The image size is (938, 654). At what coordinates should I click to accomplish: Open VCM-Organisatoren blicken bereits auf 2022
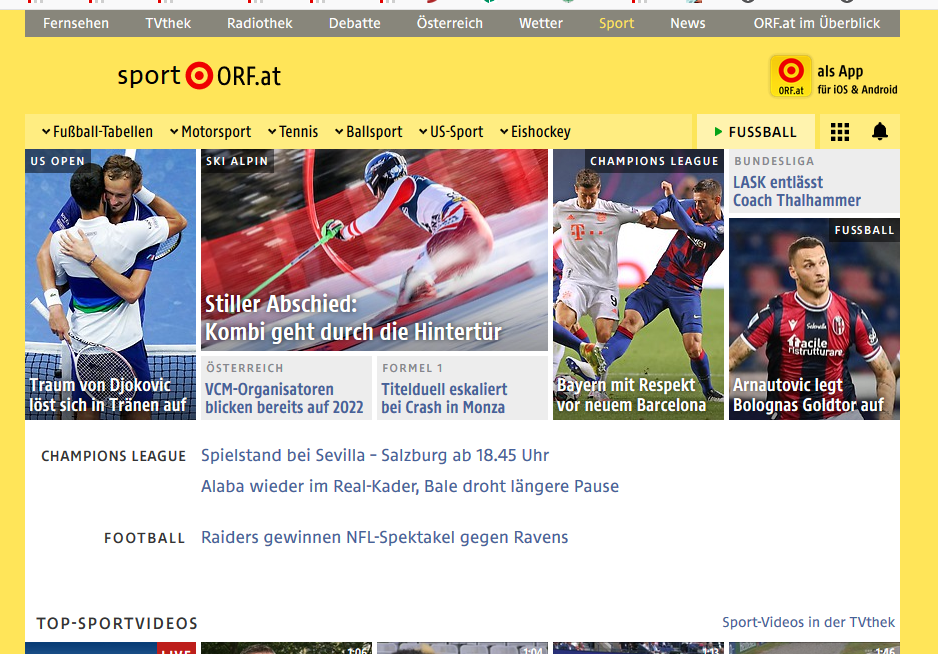pyautogui.click(x=284, y=399)
